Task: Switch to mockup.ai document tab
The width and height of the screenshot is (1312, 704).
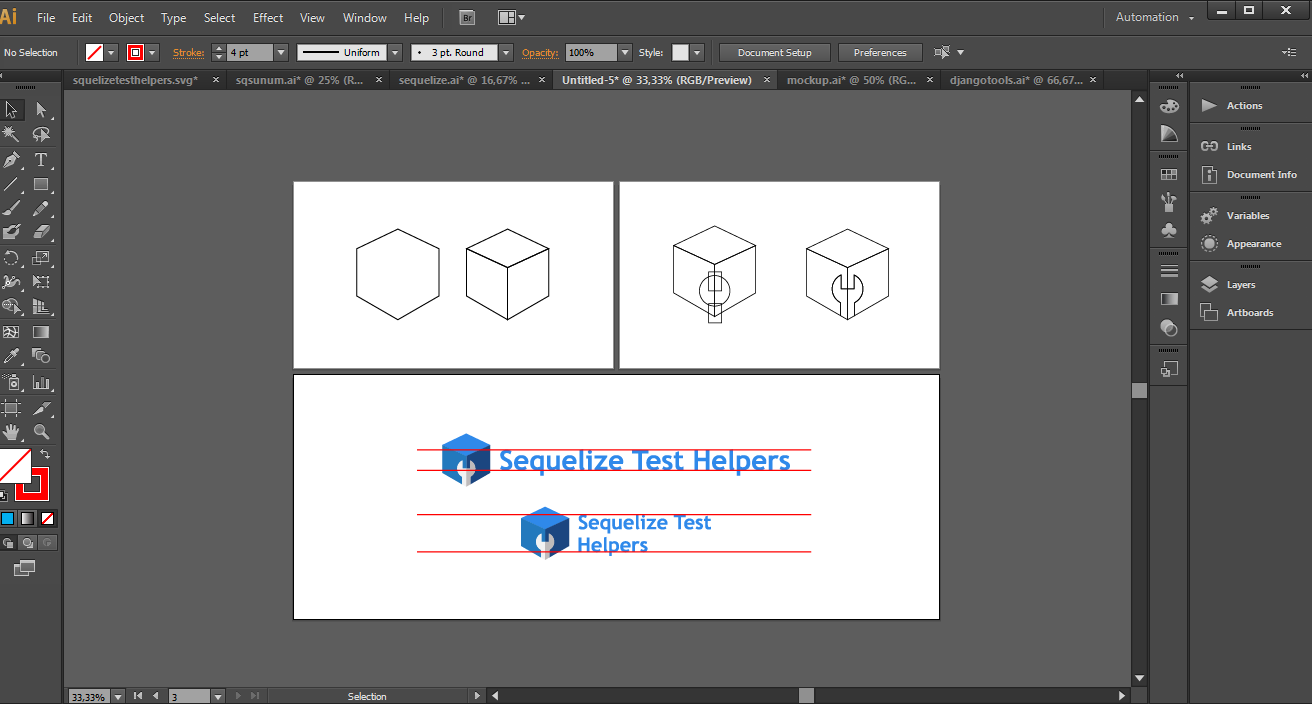Action: 852,80
